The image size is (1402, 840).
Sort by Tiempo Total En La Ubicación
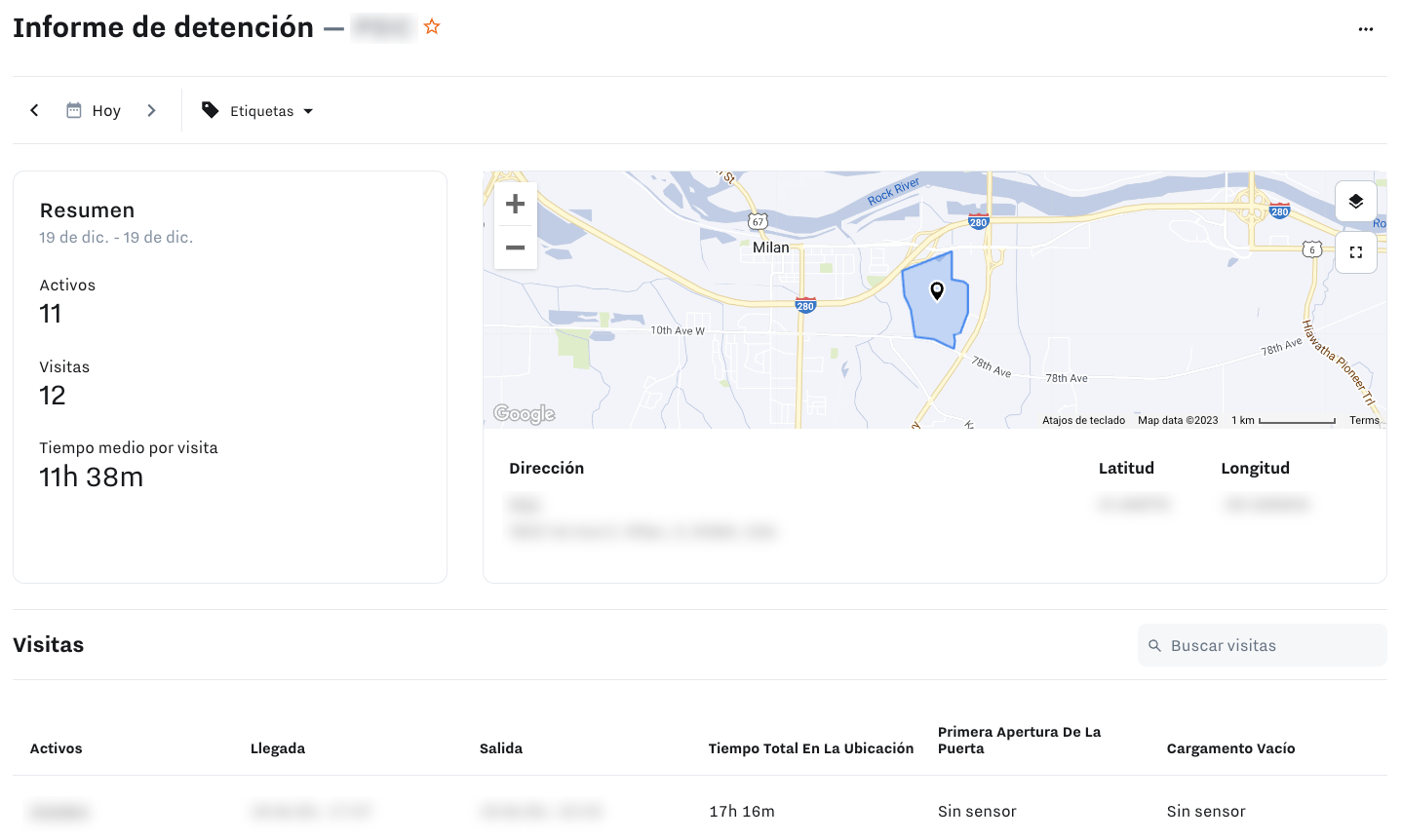810,748
